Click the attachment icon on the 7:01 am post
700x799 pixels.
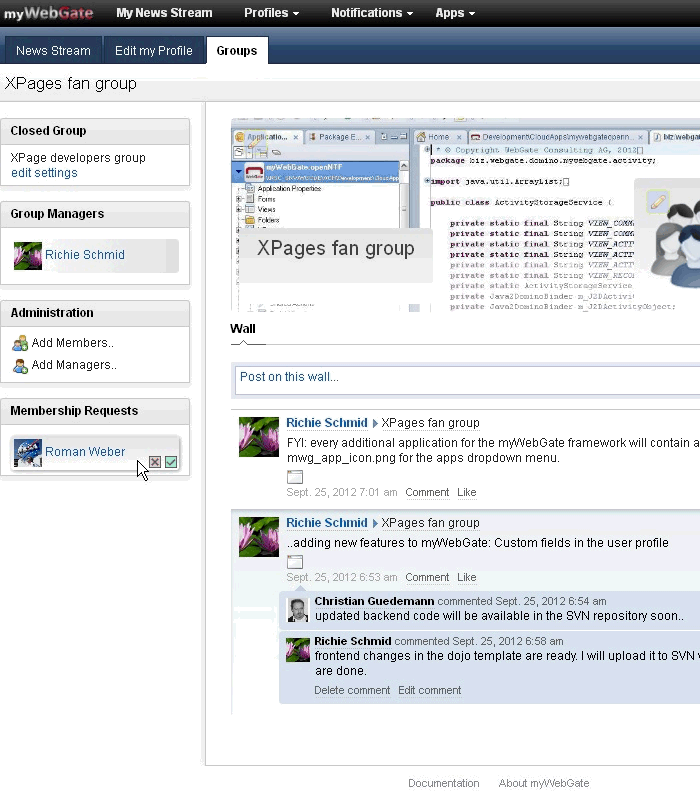pos(294,477)
